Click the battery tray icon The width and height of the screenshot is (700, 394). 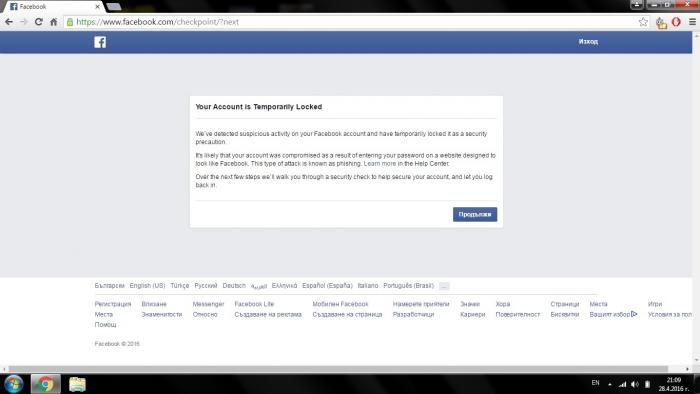[647, 384]
